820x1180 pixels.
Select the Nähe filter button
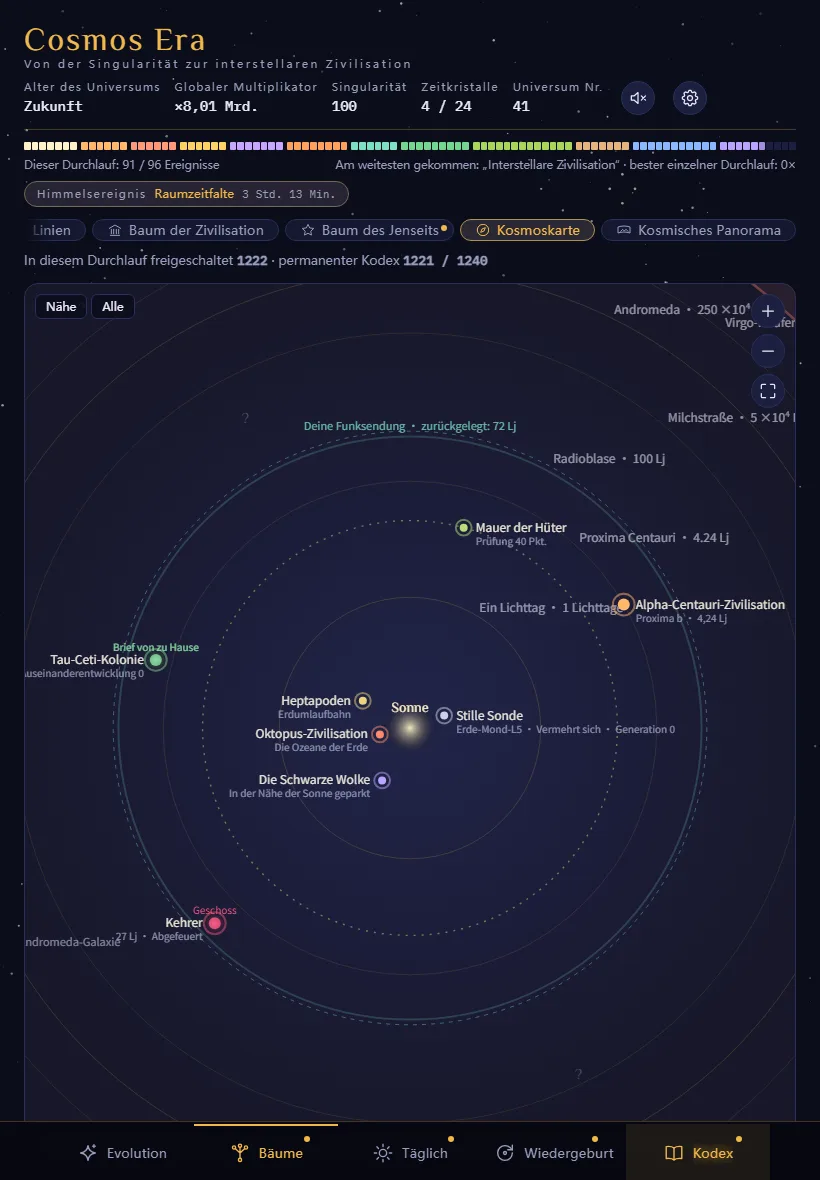click(61, 306)
